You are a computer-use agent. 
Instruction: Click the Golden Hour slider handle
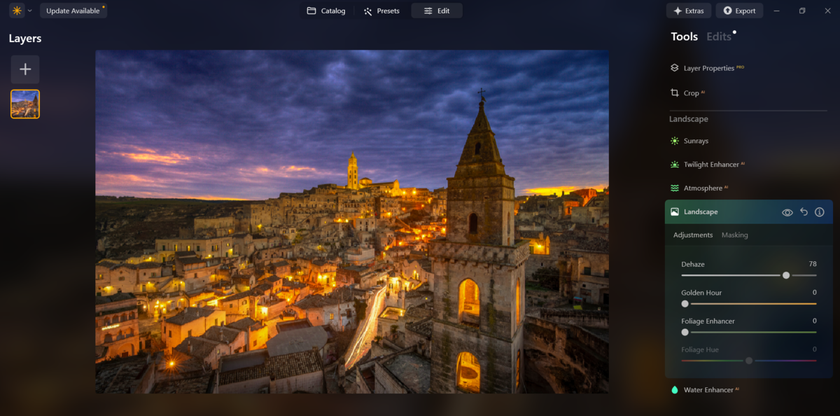[x=685, y=304]
